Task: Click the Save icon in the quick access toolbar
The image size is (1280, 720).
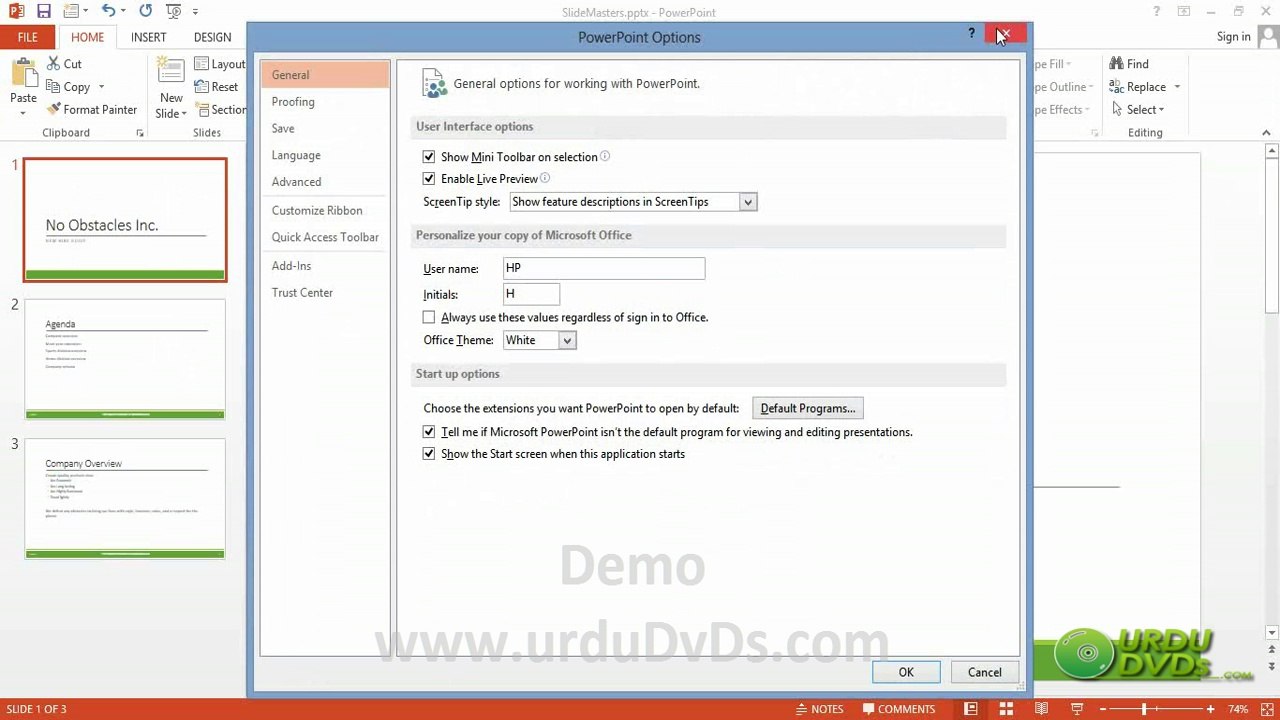Action: (x=43, y=11)
